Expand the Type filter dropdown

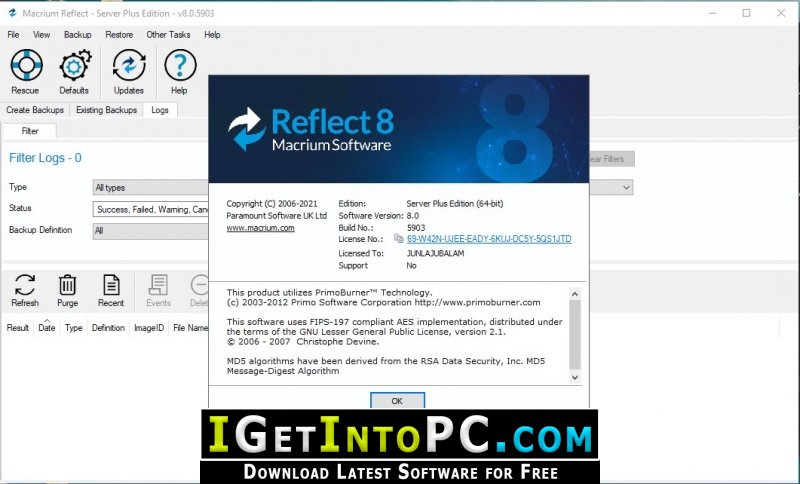[151, 188]
